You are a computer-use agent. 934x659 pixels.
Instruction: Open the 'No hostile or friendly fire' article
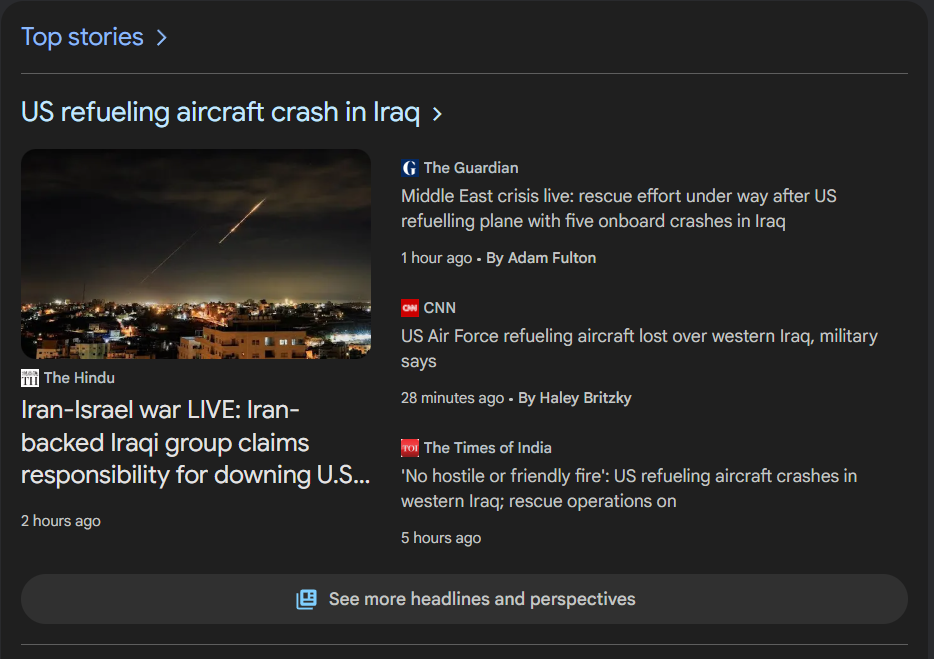(628, 488)
